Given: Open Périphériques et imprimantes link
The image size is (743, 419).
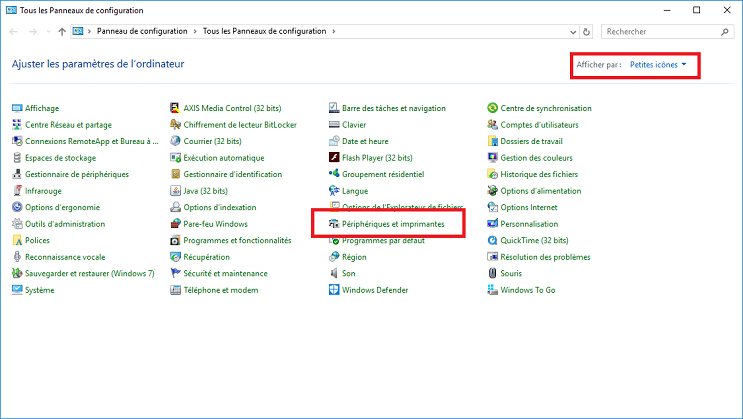Looking at the screenshot, I should tap(393, 224).
